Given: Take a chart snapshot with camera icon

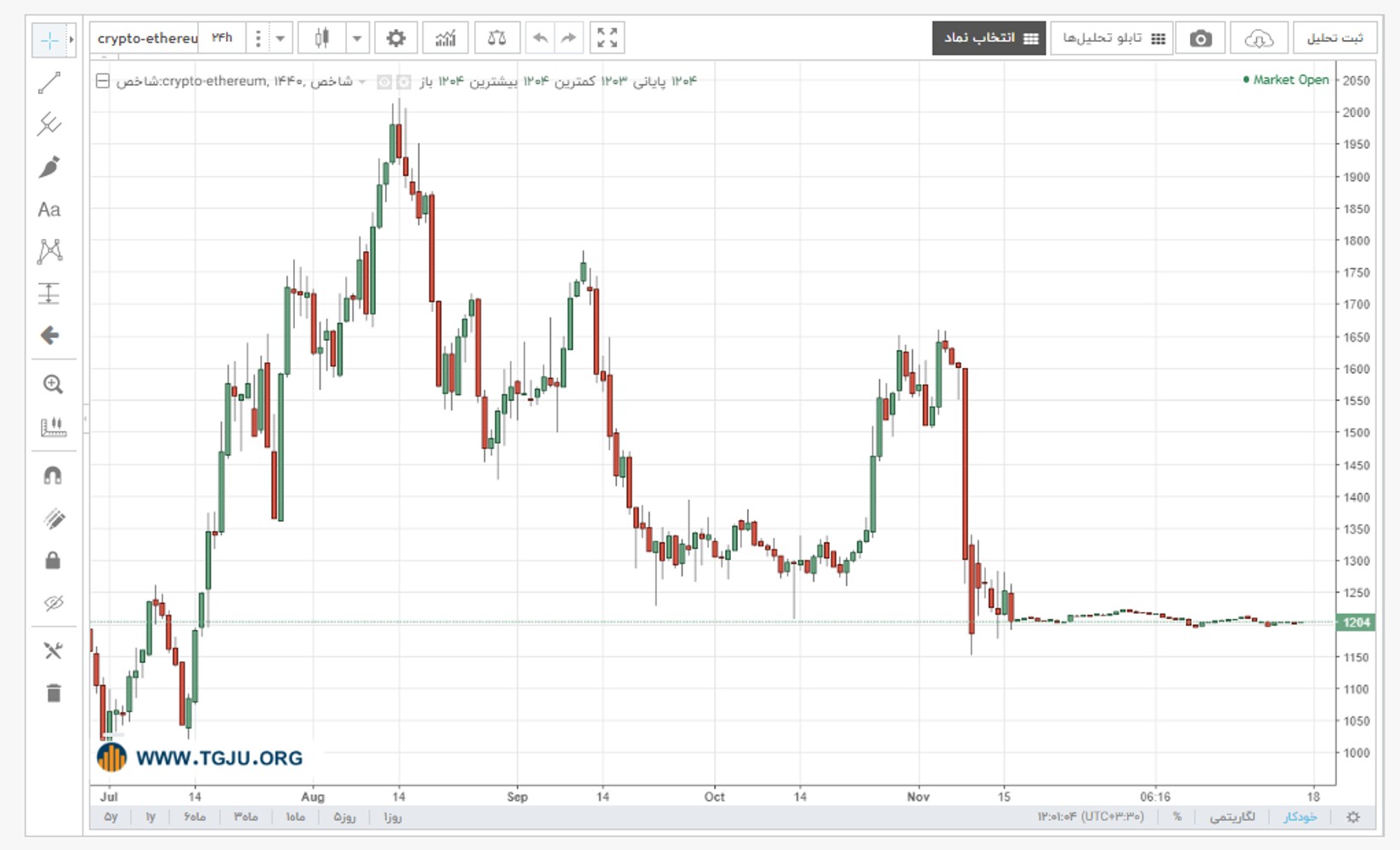Looking at the screenshot, I should click(x=1200, y=38).
